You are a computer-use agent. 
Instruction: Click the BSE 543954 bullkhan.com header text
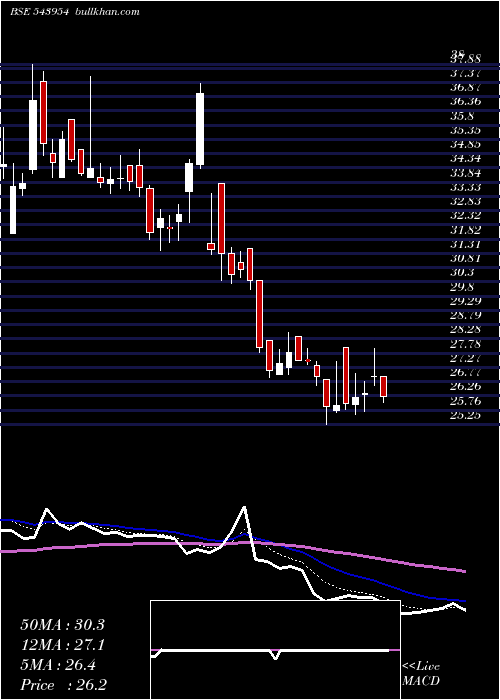75,12
